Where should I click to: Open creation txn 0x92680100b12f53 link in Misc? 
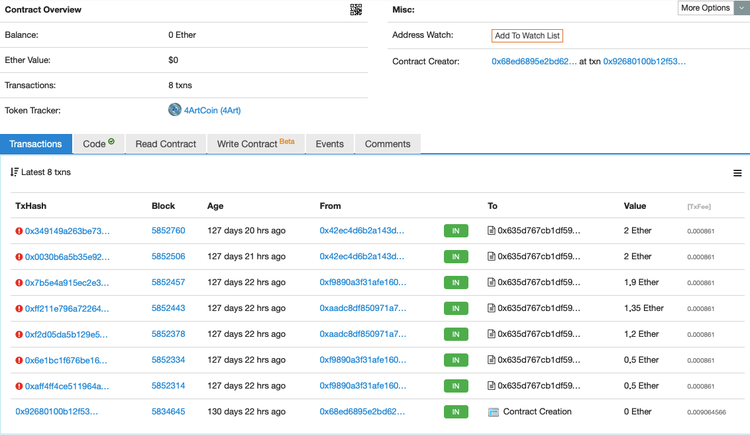click(x=644, y=61)
